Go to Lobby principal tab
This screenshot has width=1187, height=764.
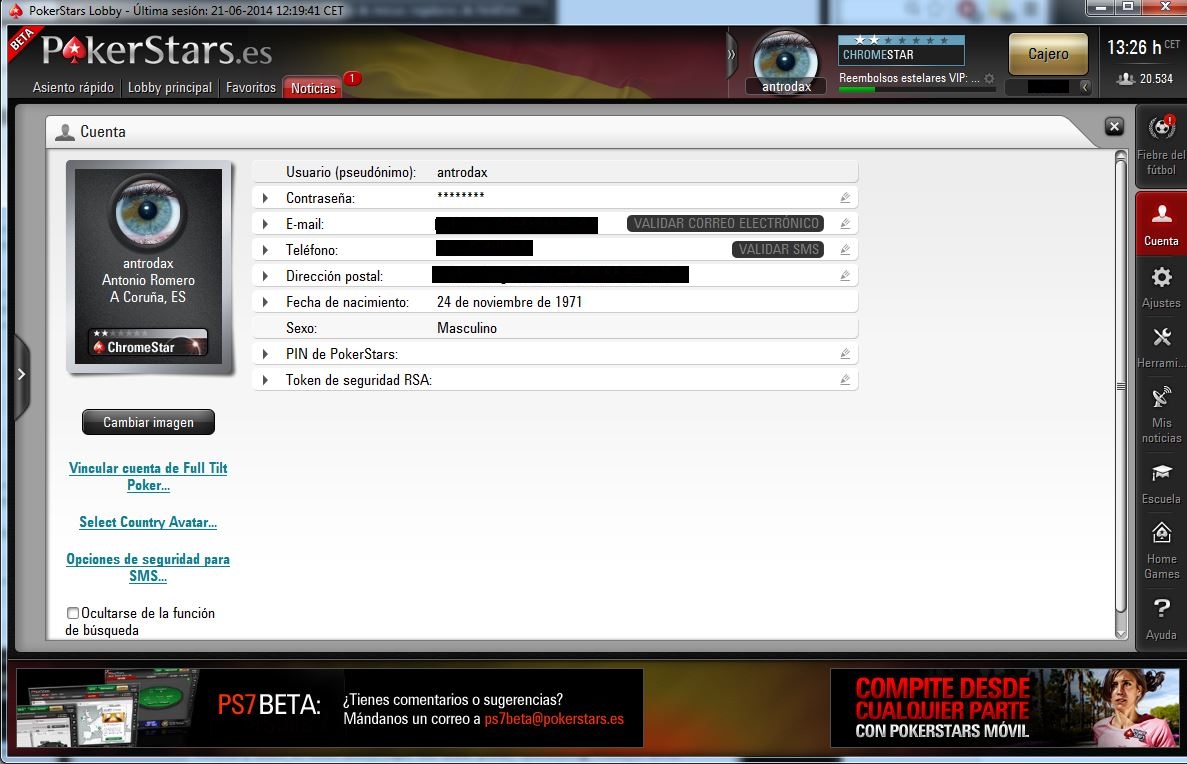click(170, 88)
